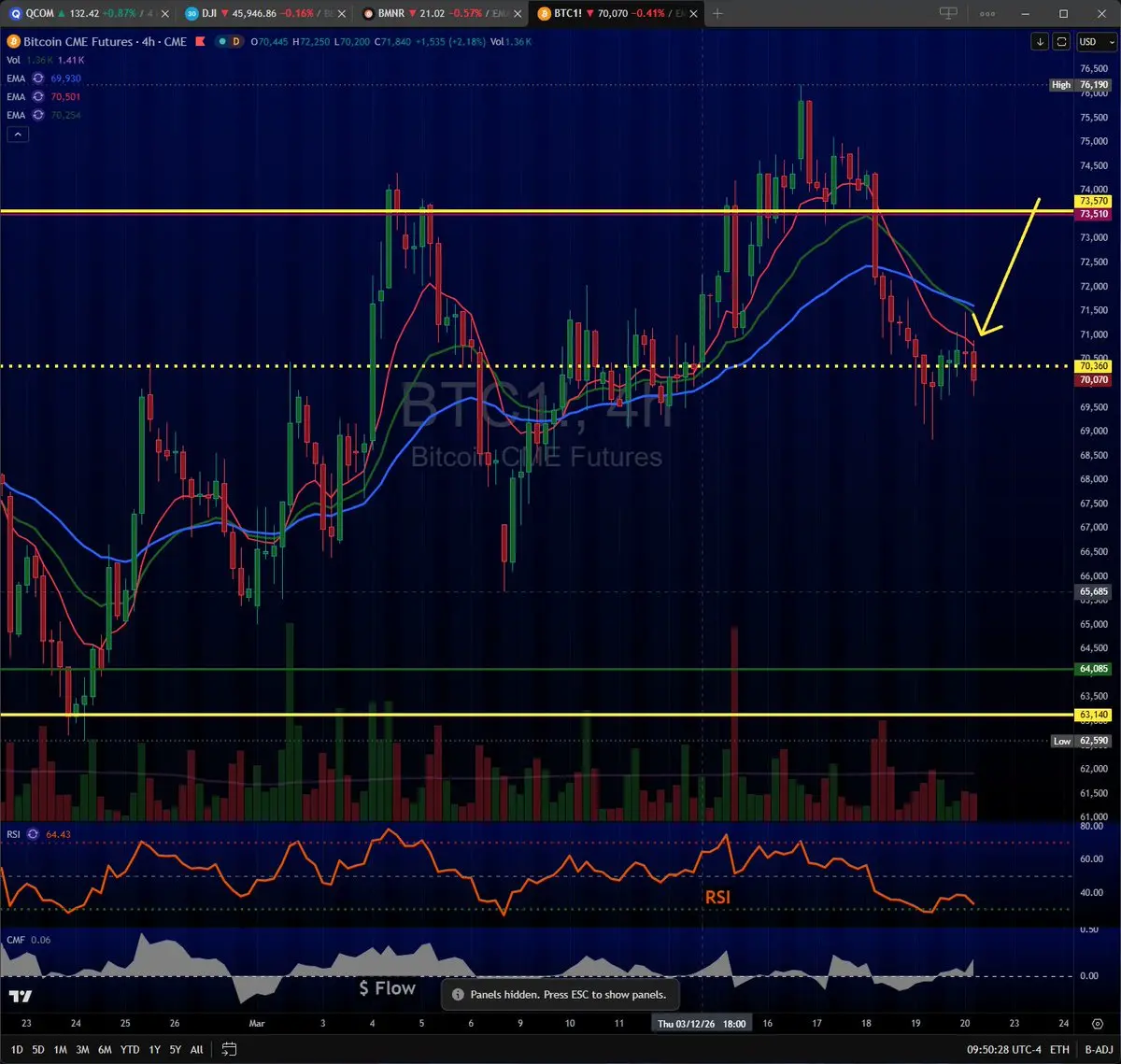This screenshot has height=1064, width=1121.
Task: Select the 3M time range
Action: click(82, 1050)
